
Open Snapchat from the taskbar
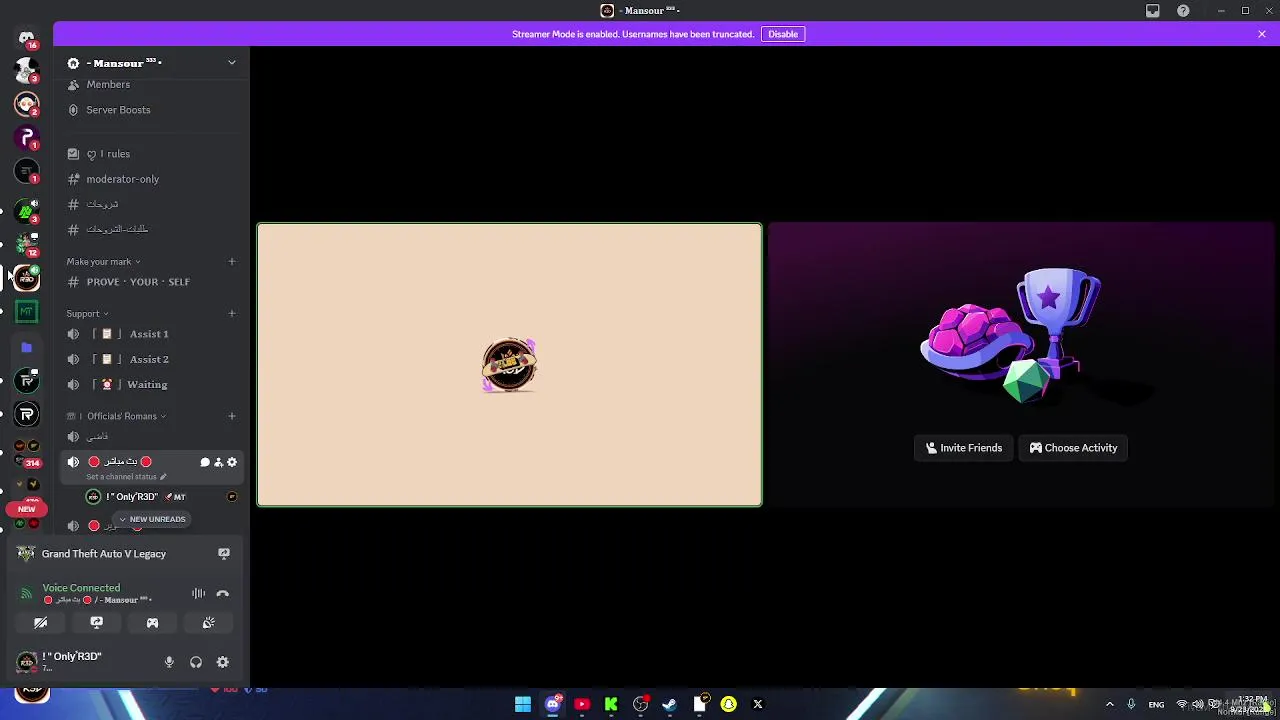[x=728, y=704]
